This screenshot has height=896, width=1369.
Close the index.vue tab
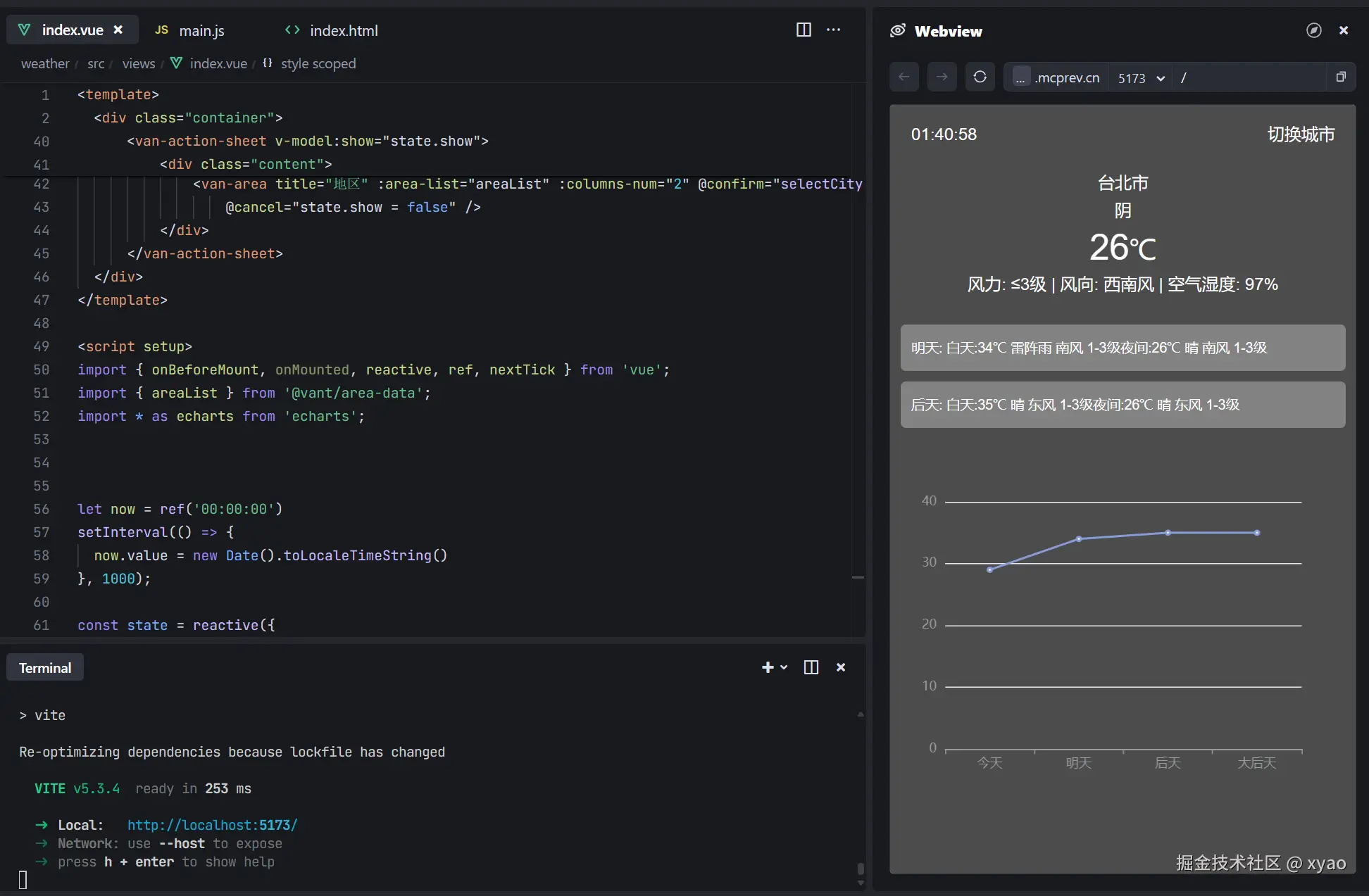coord(118,30)
